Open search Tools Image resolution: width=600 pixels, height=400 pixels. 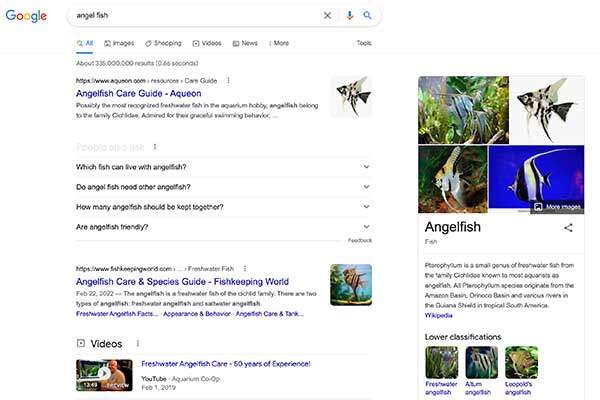click(x=364, y=43)
